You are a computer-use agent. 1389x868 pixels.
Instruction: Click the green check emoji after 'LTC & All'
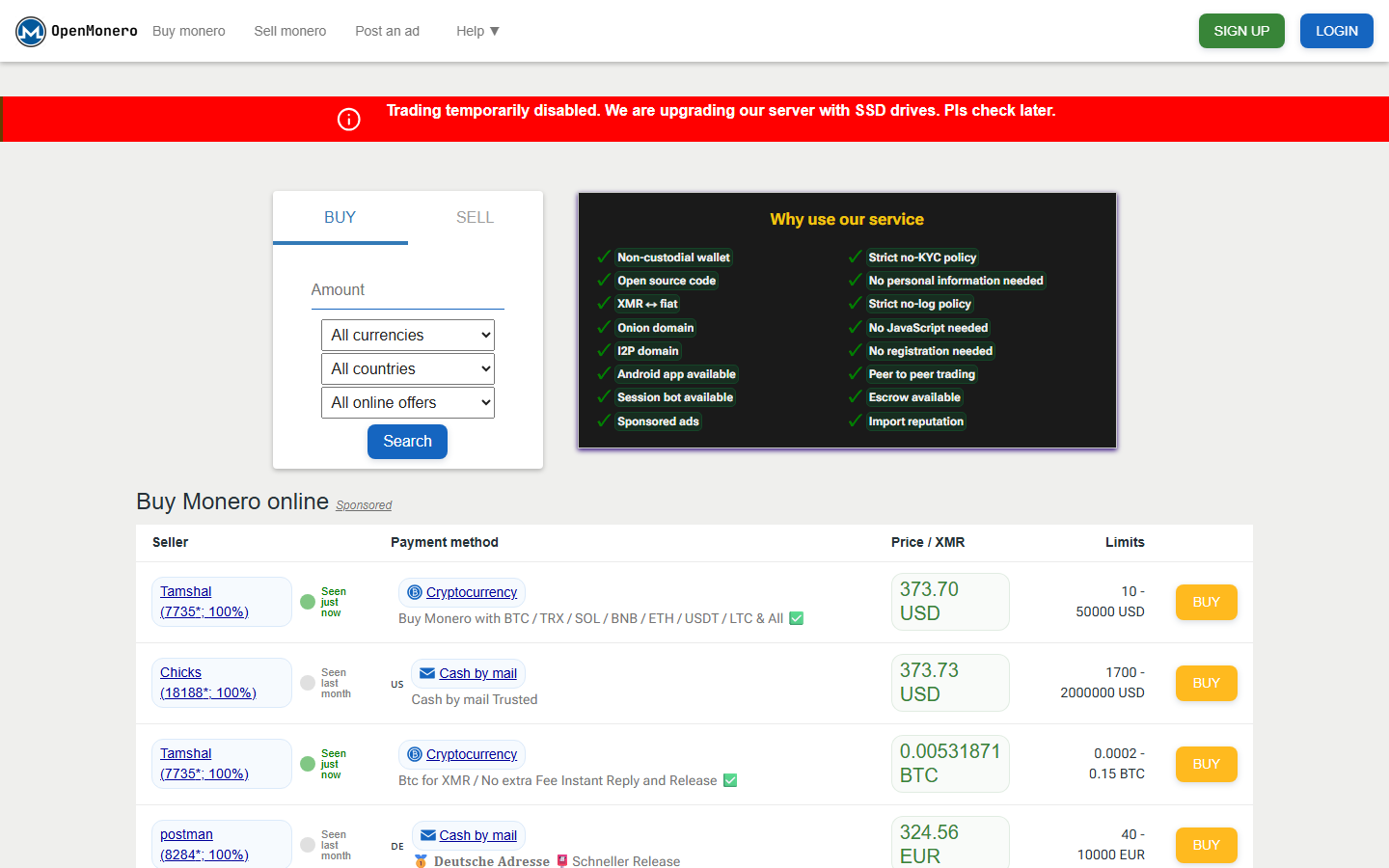[797, 618]
